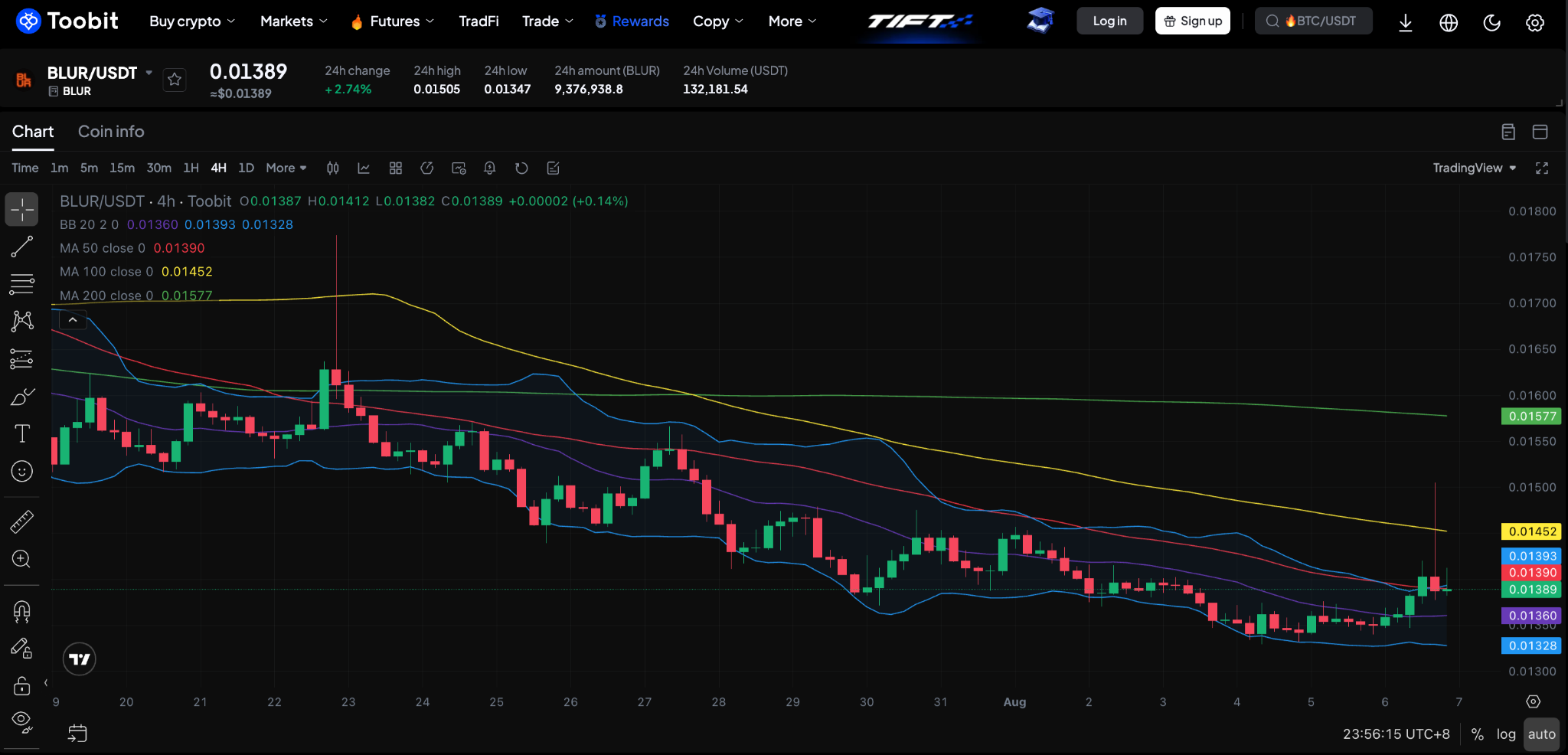Open the More timeframes dropdown
This screenshot has height=755, width=1568.
click(x=286, y=168)
